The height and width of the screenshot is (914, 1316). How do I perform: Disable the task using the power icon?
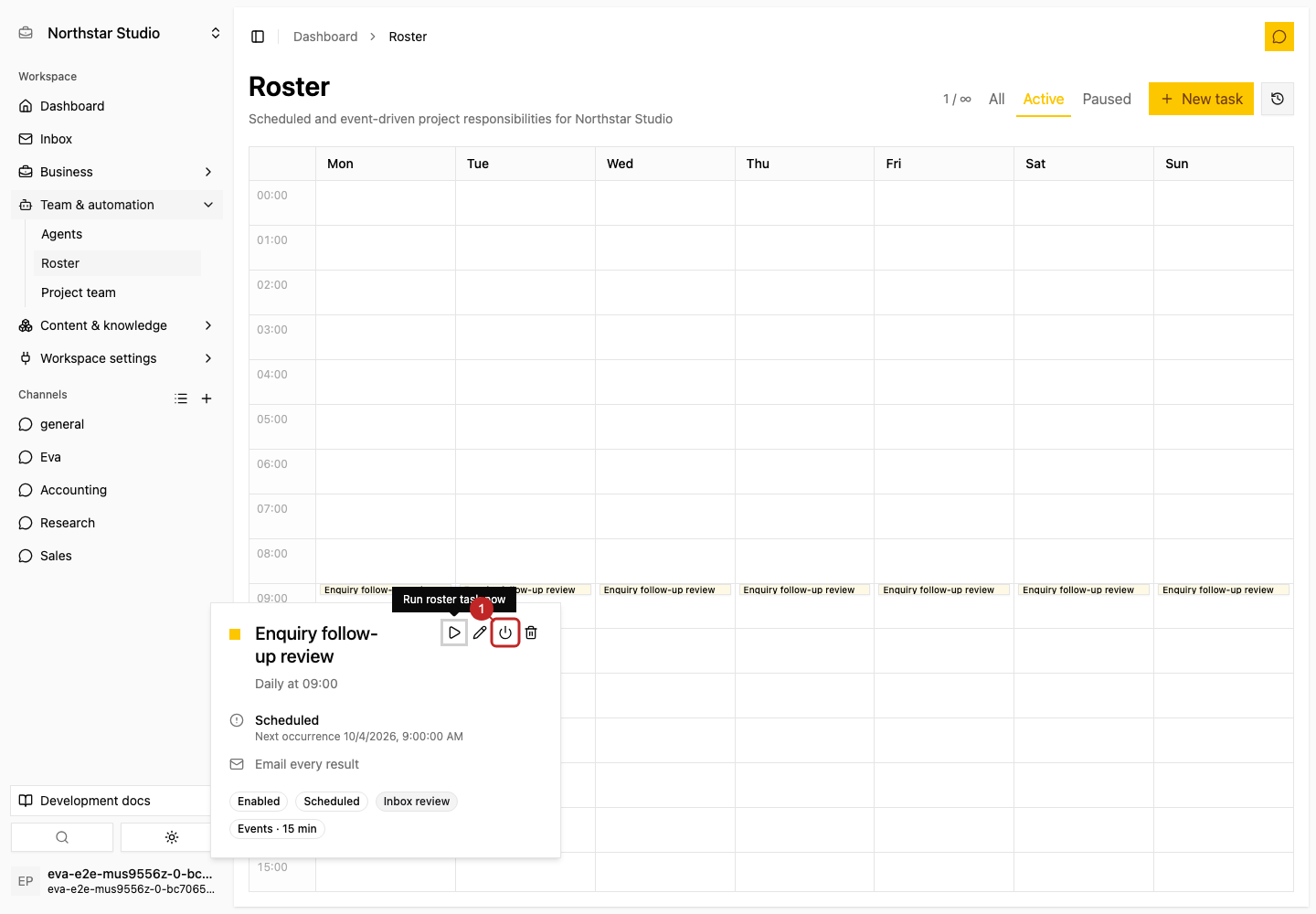click(x=505, y=632)
